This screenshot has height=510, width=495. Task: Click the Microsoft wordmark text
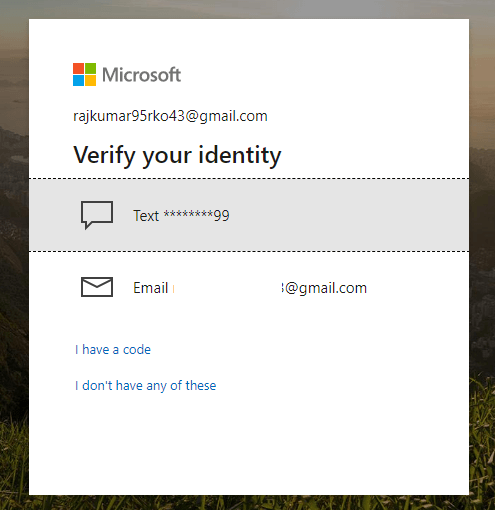pyautogui.click(x=141, y=75)
